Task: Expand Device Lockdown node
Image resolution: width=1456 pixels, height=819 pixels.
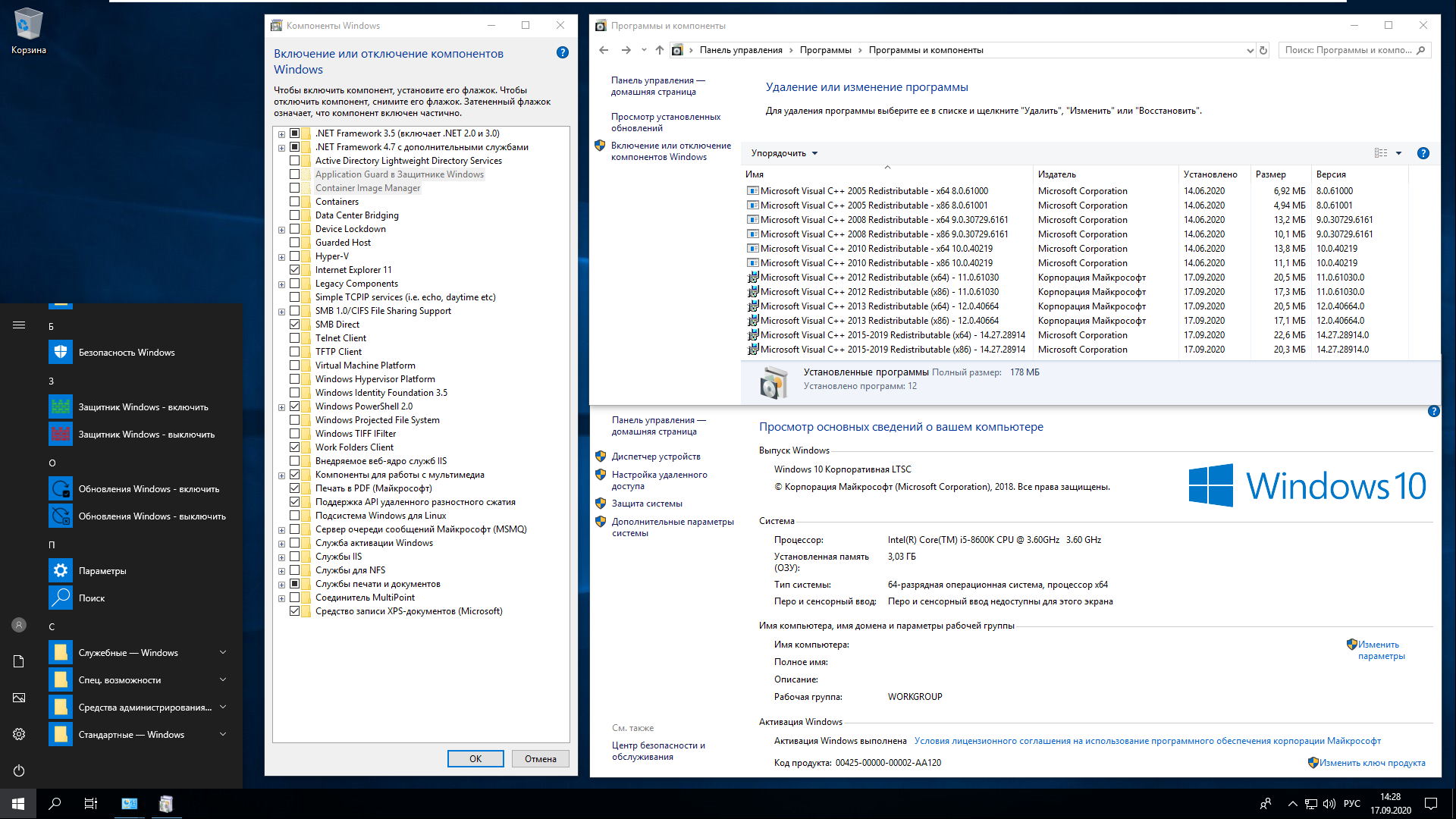Action: coord(281,230)
